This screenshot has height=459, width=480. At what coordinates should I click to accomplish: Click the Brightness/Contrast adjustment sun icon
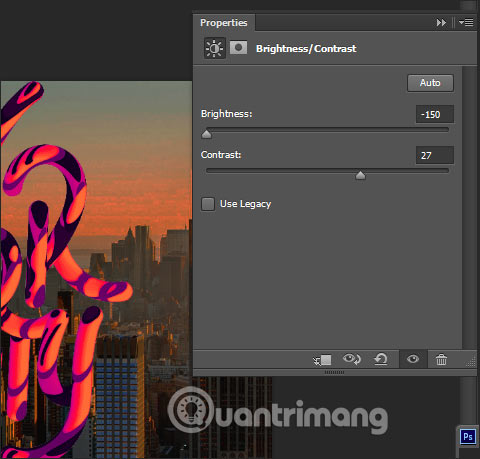point(214,48)
